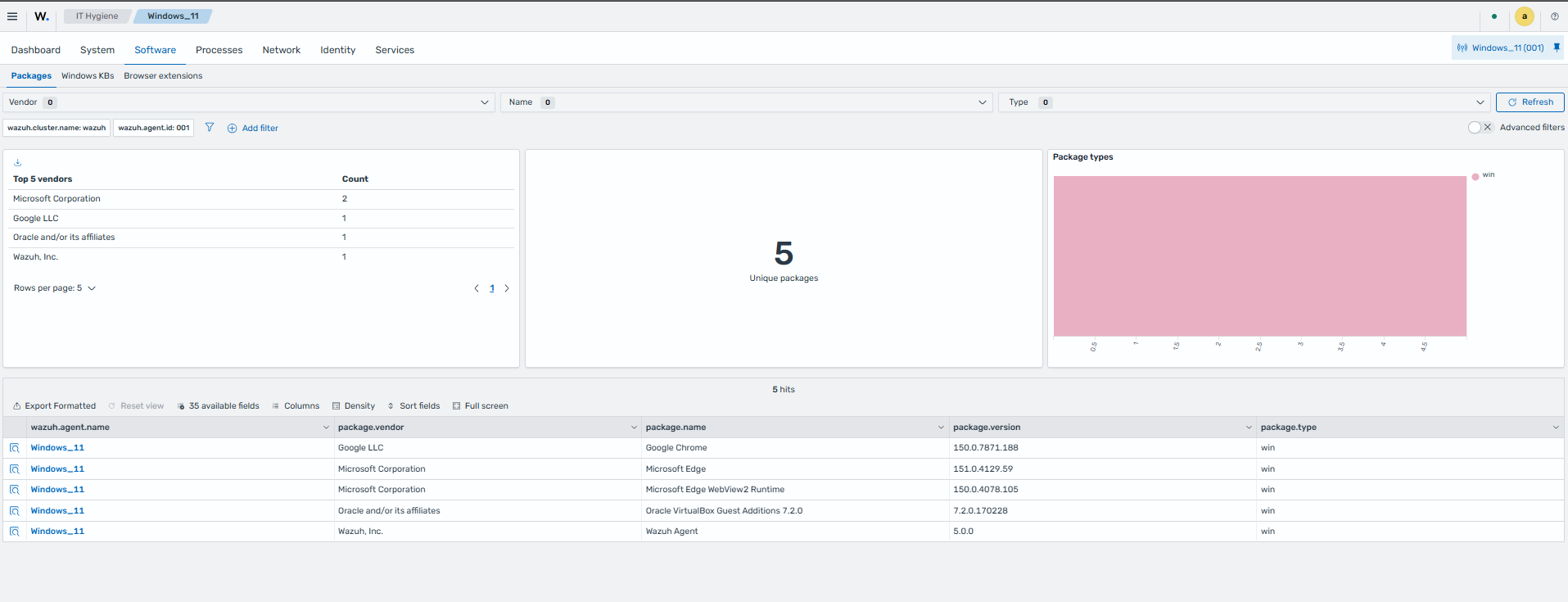This screenshot has height=602, width=1568.
Task: Open the help icon in header
Action: (1555, 16)
